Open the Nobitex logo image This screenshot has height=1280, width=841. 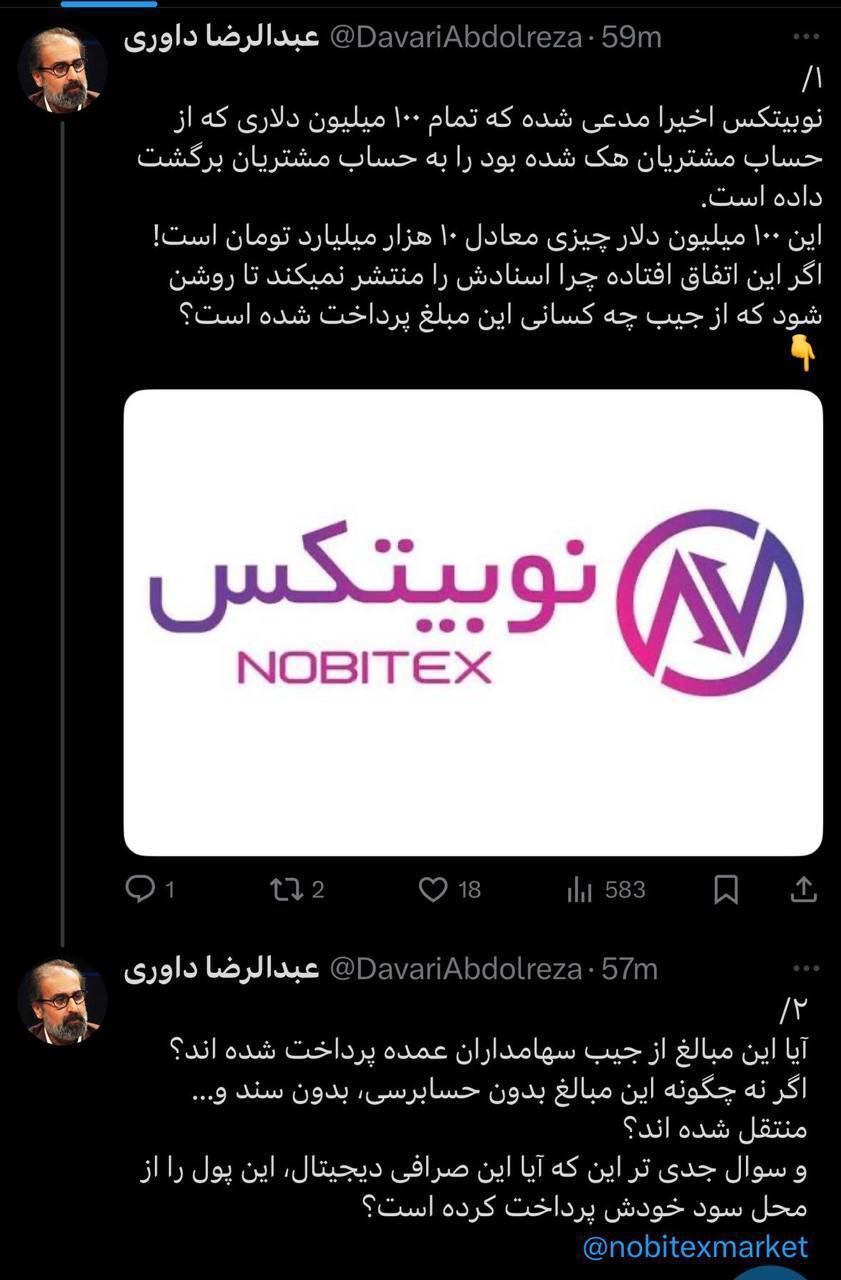473,622
